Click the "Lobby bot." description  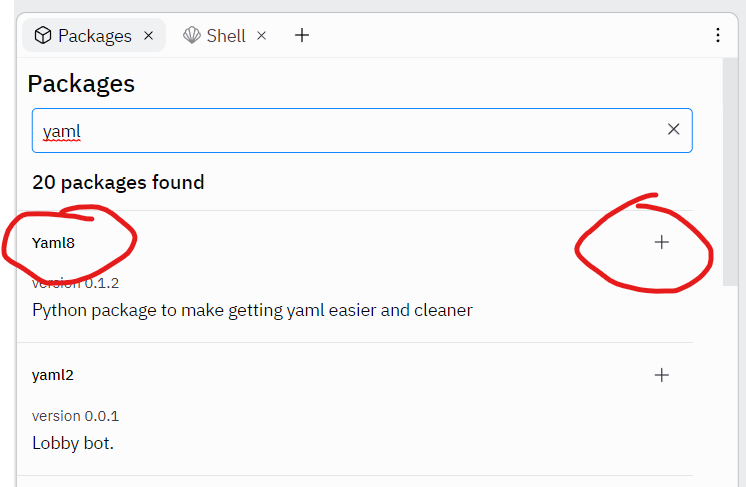coord(73,442)
